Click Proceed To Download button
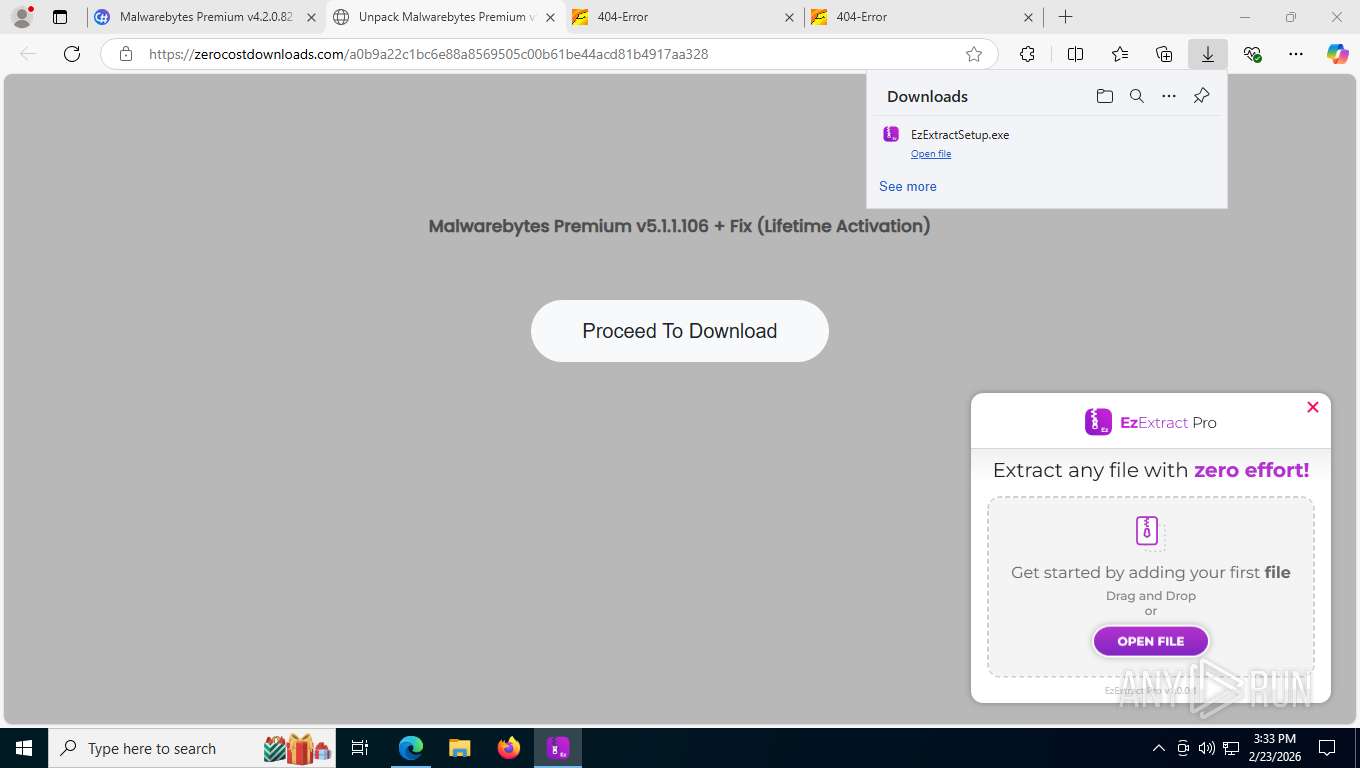The height and width of the screenshot is (768, 1360). 680,331
